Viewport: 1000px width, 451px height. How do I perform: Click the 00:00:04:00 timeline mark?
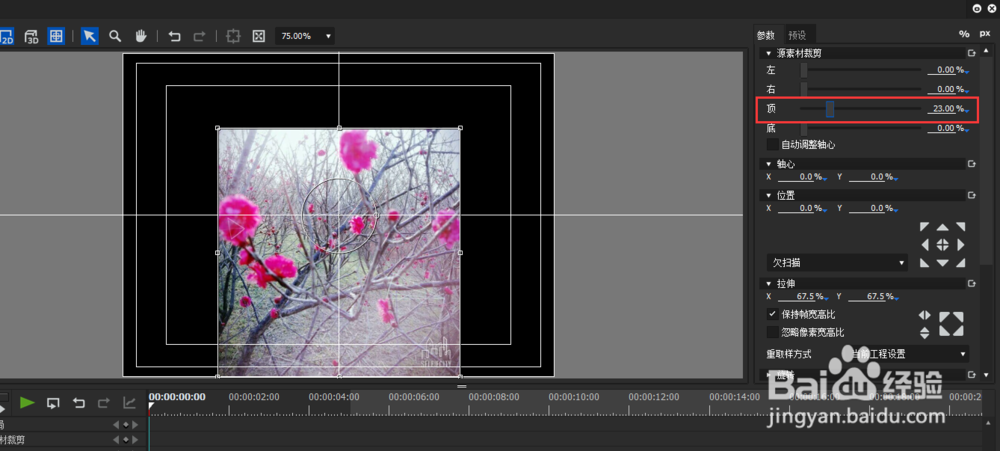[x=334, y=397]
